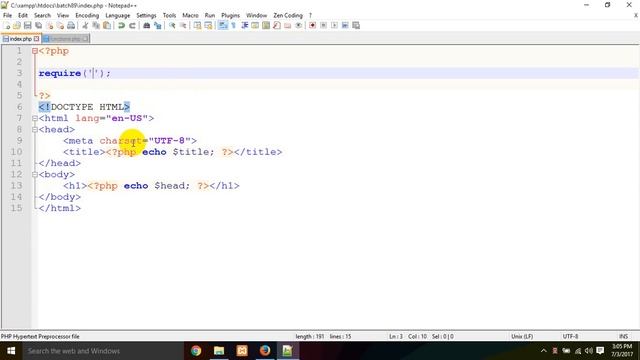Viewport: 640px width, 360px height.
Task: Zoom out using the toolbar magnifier
Action: pos(183,25)
